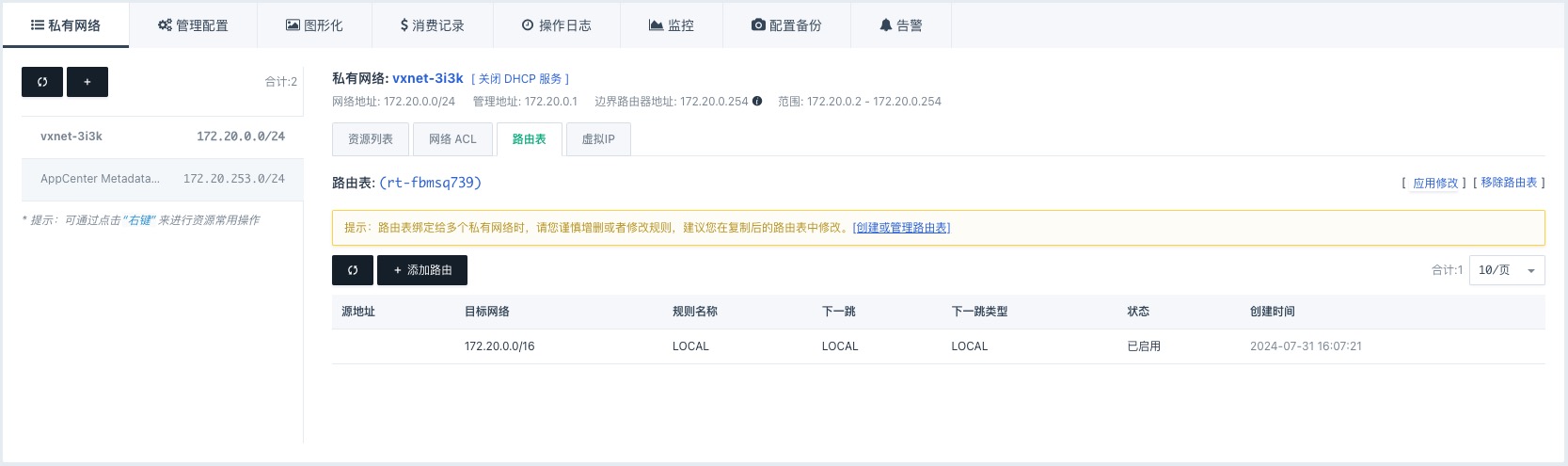This screenshot has height=466, width=1568.
Task: Open the 操作日志 tab
Action: 557,25
